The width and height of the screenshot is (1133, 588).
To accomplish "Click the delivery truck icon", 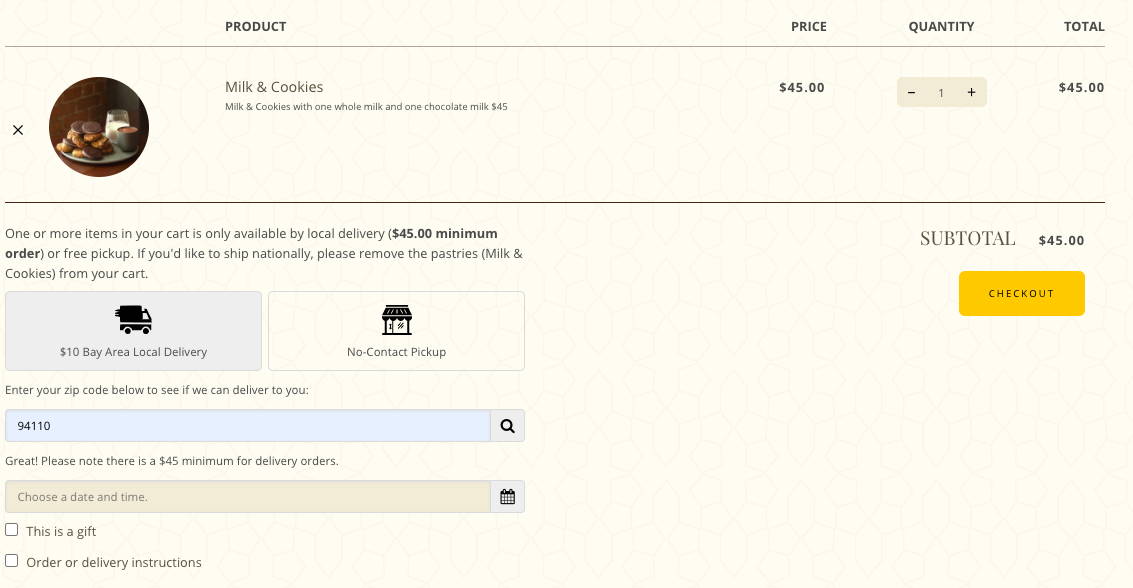I will 134,319.
